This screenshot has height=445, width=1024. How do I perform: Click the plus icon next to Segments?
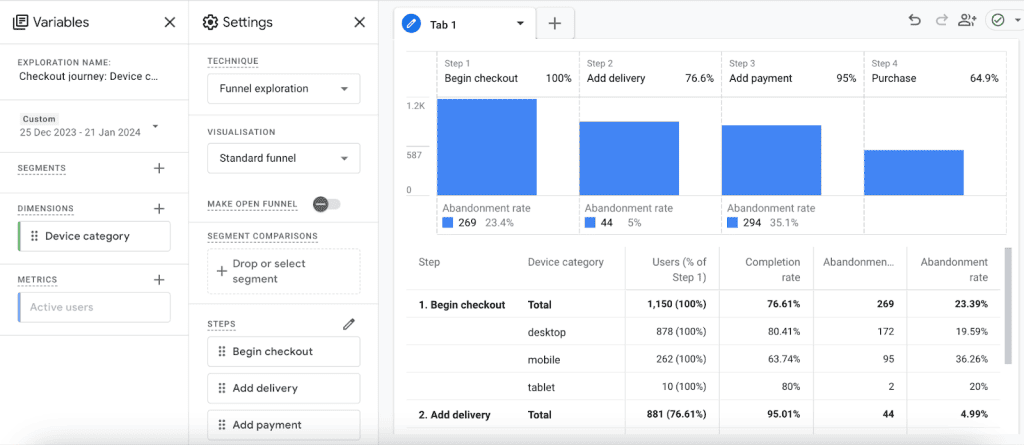(159, 168)
